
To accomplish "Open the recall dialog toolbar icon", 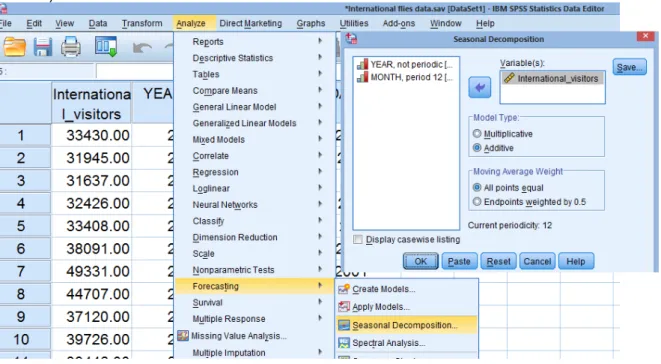I will point(105,46).
